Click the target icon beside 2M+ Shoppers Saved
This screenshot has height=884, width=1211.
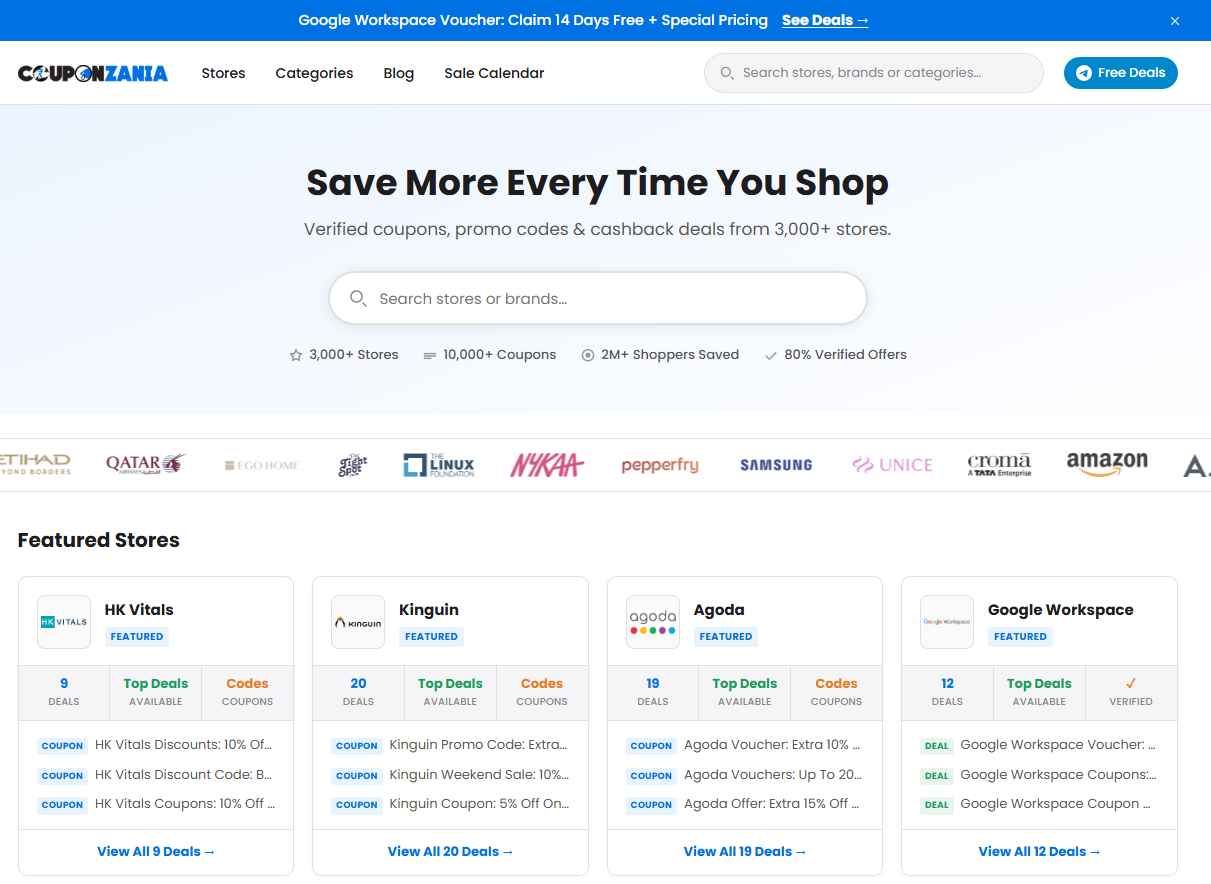pos(588,355)
